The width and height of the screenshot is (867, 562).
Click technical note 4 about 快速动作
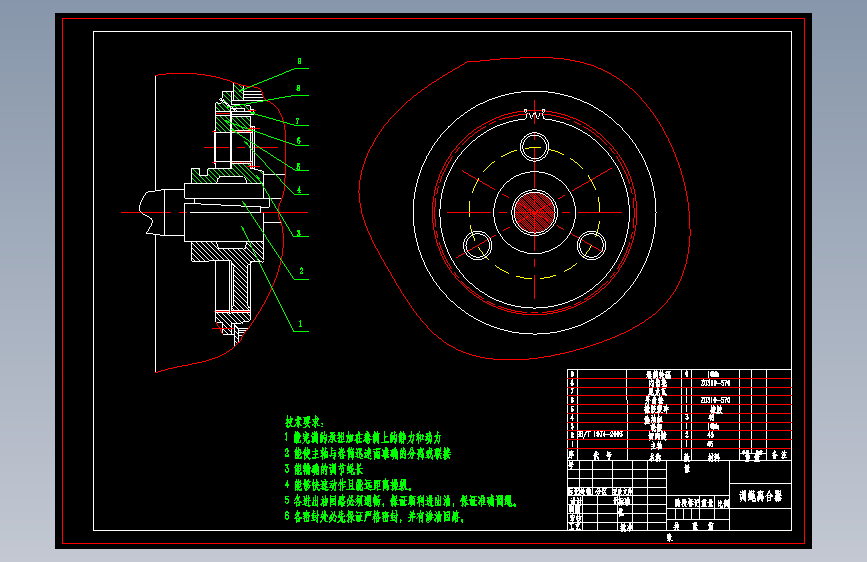[348, 485]
